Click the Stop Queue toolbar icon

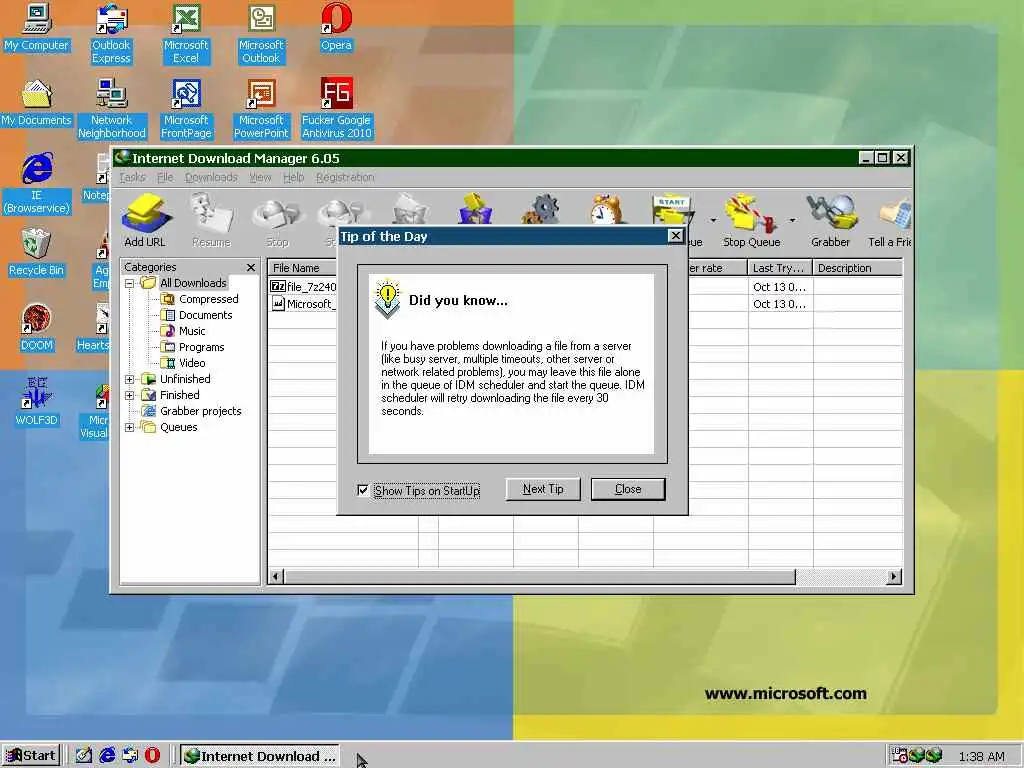pyautogui.click(x=751, y=220)
